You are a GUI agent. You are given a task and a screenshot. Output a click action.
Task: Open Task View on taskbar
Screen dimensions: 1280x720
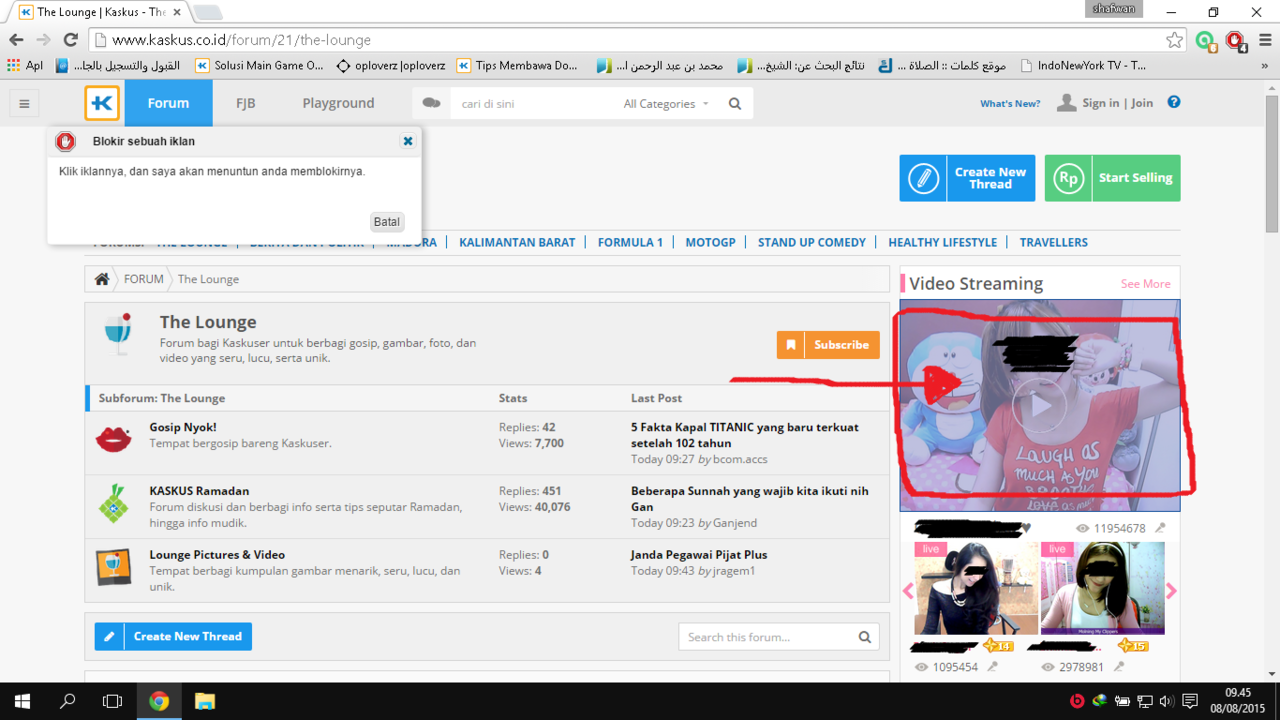click(113, 701)
